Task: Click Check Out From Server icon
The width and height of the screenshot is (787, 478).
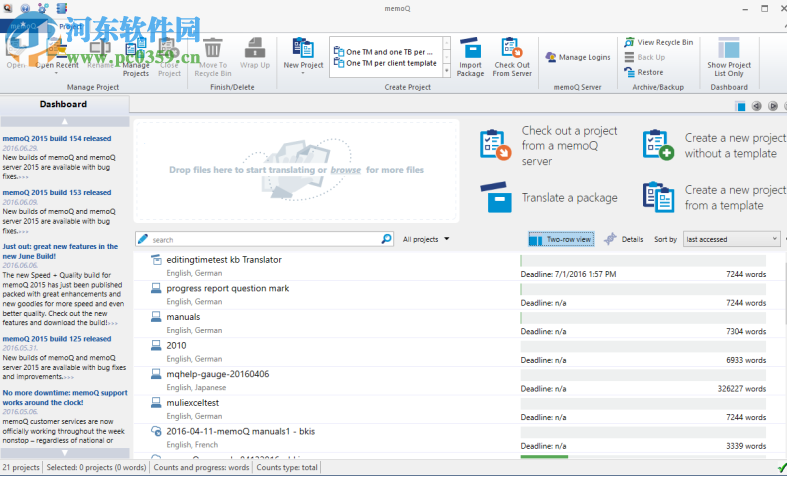Action: point(511,48)
